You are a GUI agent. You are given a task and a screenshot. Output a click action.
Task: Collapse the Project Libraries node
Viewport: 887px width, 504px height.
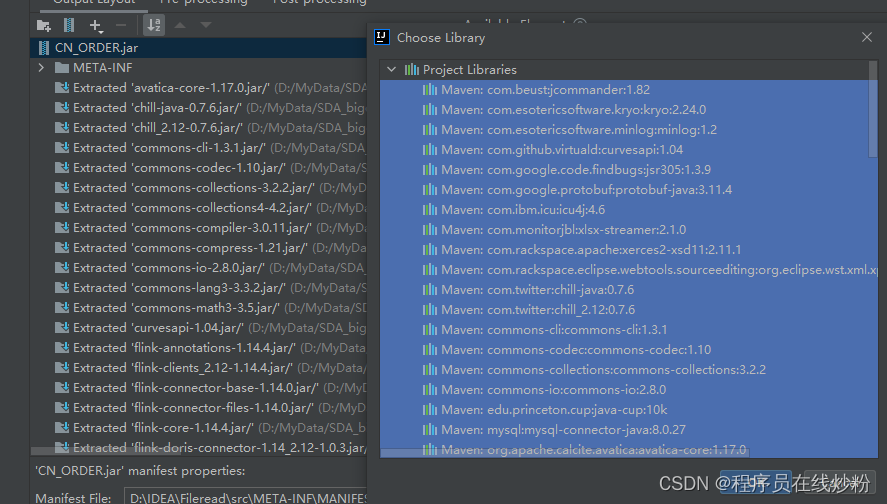(x=391, y=70)
